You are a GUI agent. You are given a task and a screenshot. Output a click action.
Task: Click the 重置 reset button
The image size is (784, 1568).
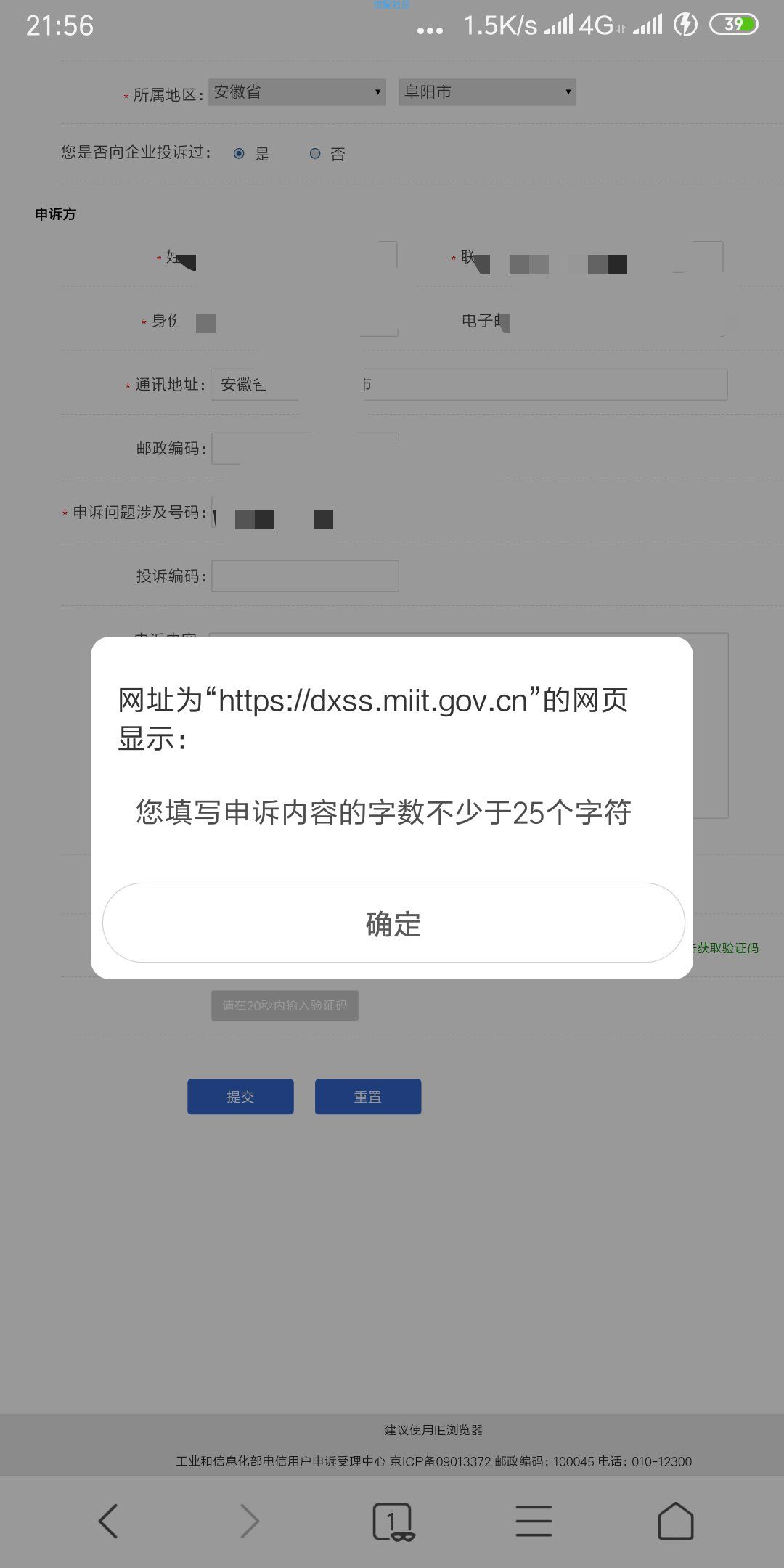[368, 1096]
